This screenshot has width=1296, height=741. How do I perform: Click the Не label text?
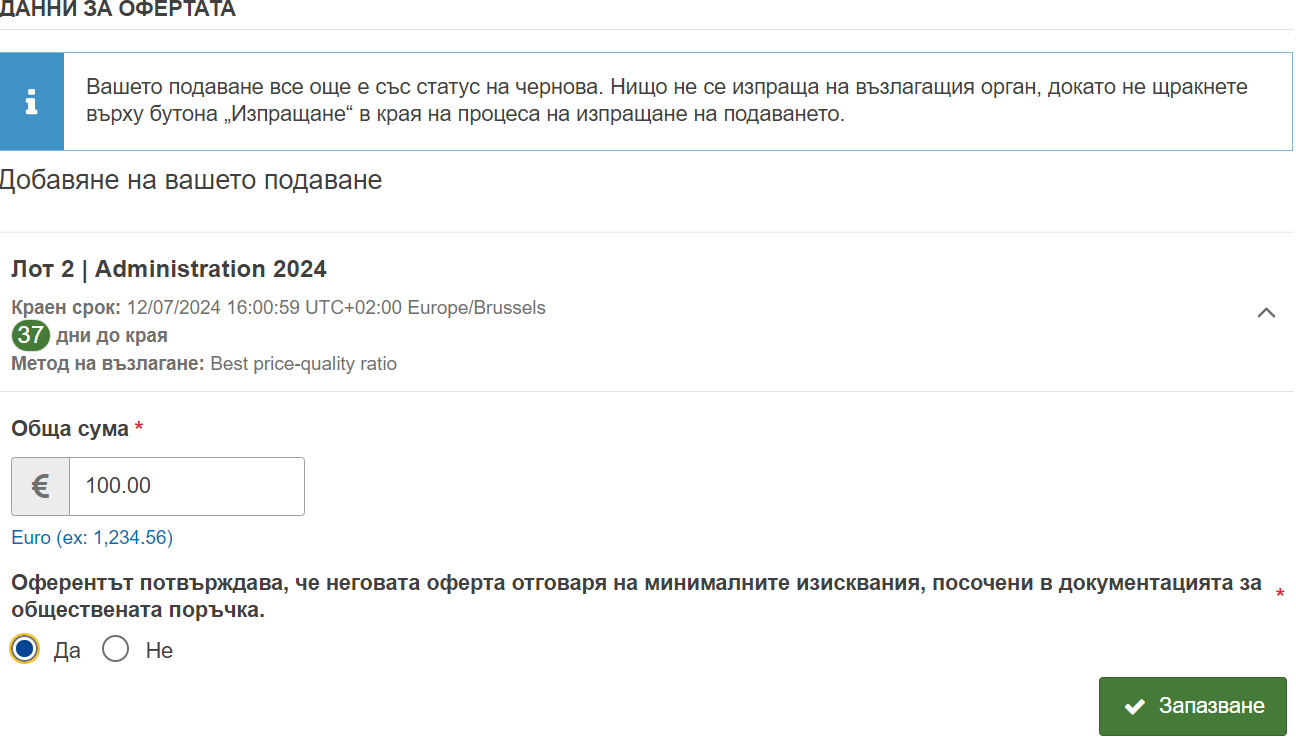(x=159, y=651)
